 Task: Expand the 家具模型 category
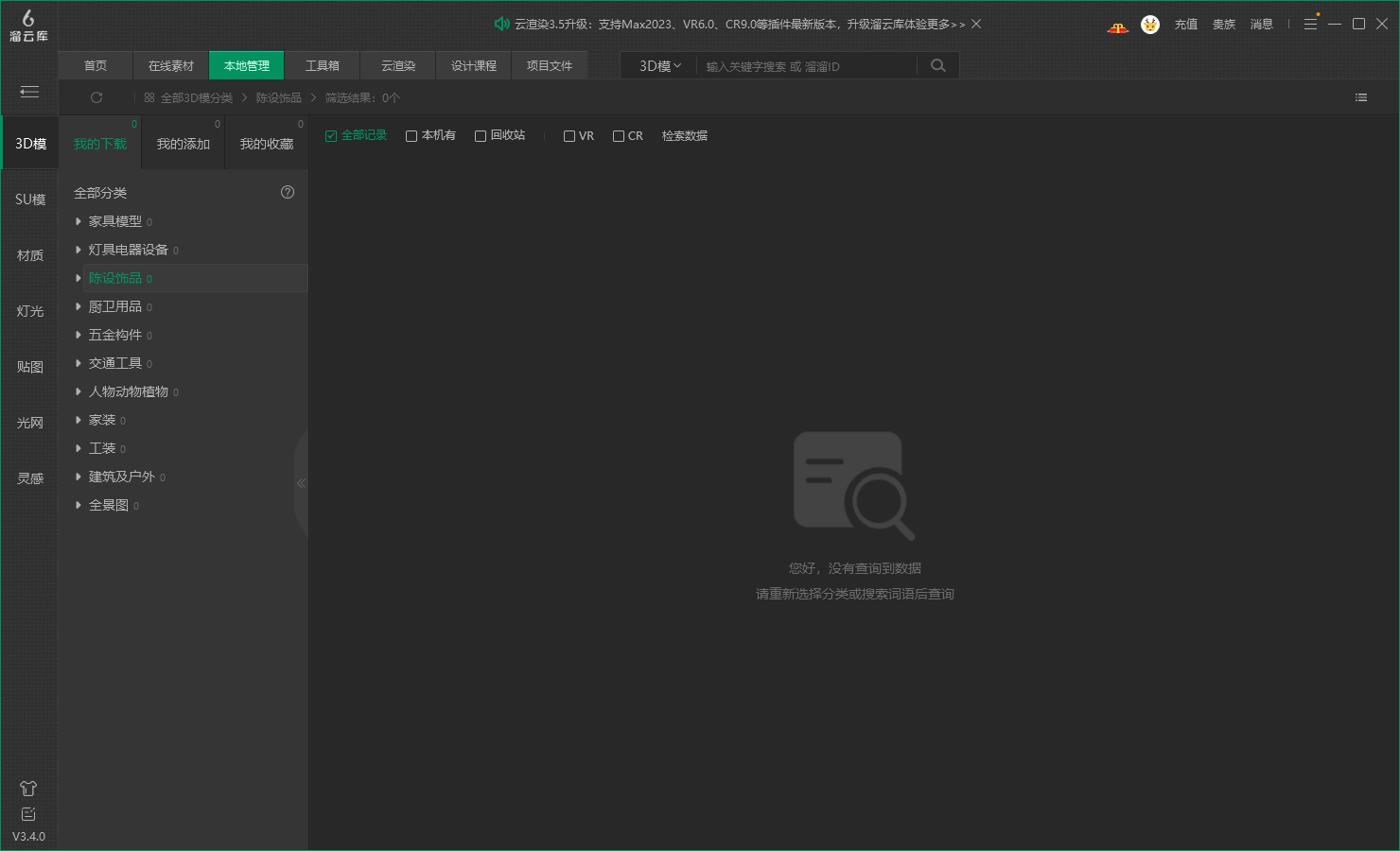pos(79,221)
